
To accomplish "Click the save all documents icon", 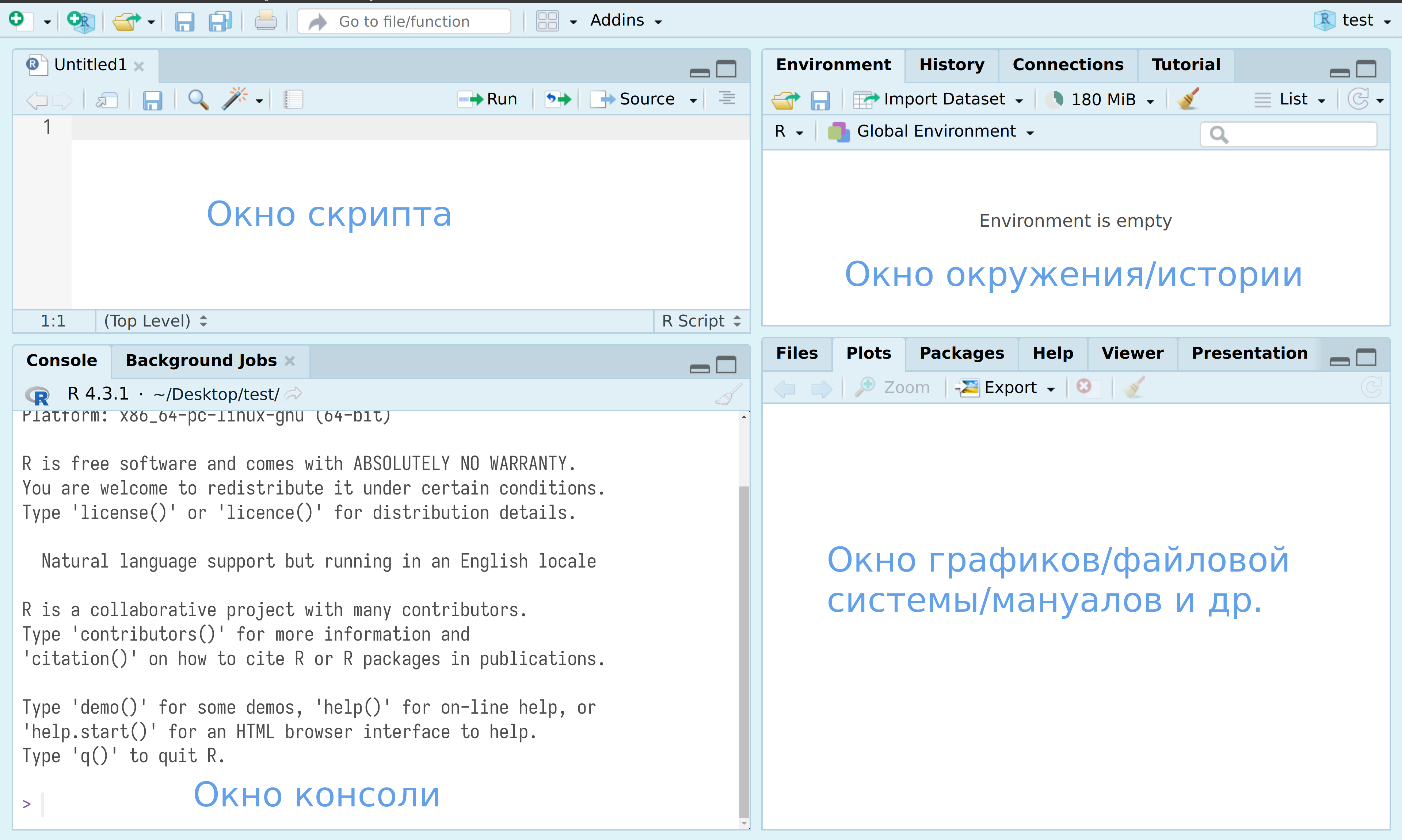I will [x=220, y=22].
